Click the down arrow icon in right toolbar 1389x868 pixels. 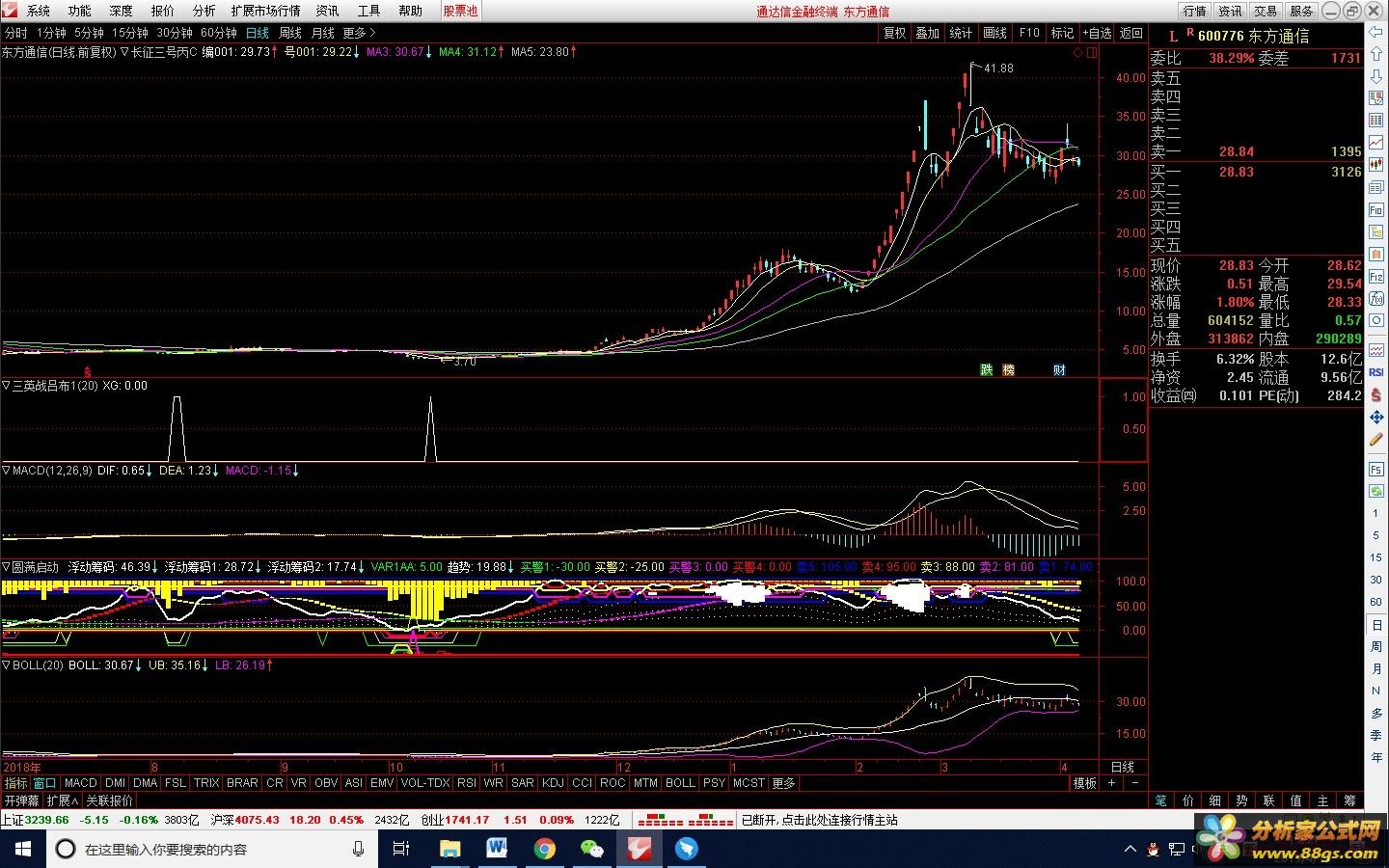(x=1376, y=75)
